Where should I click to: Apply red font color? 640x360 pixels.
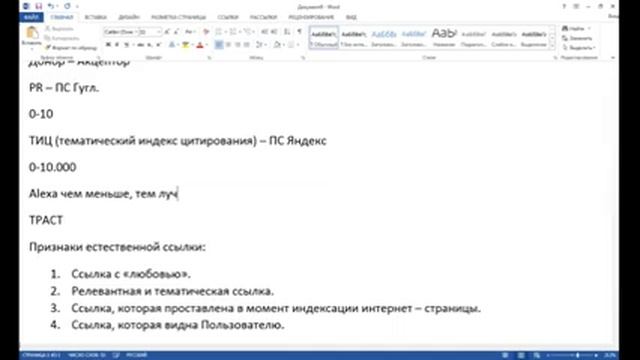coord(200,44)
